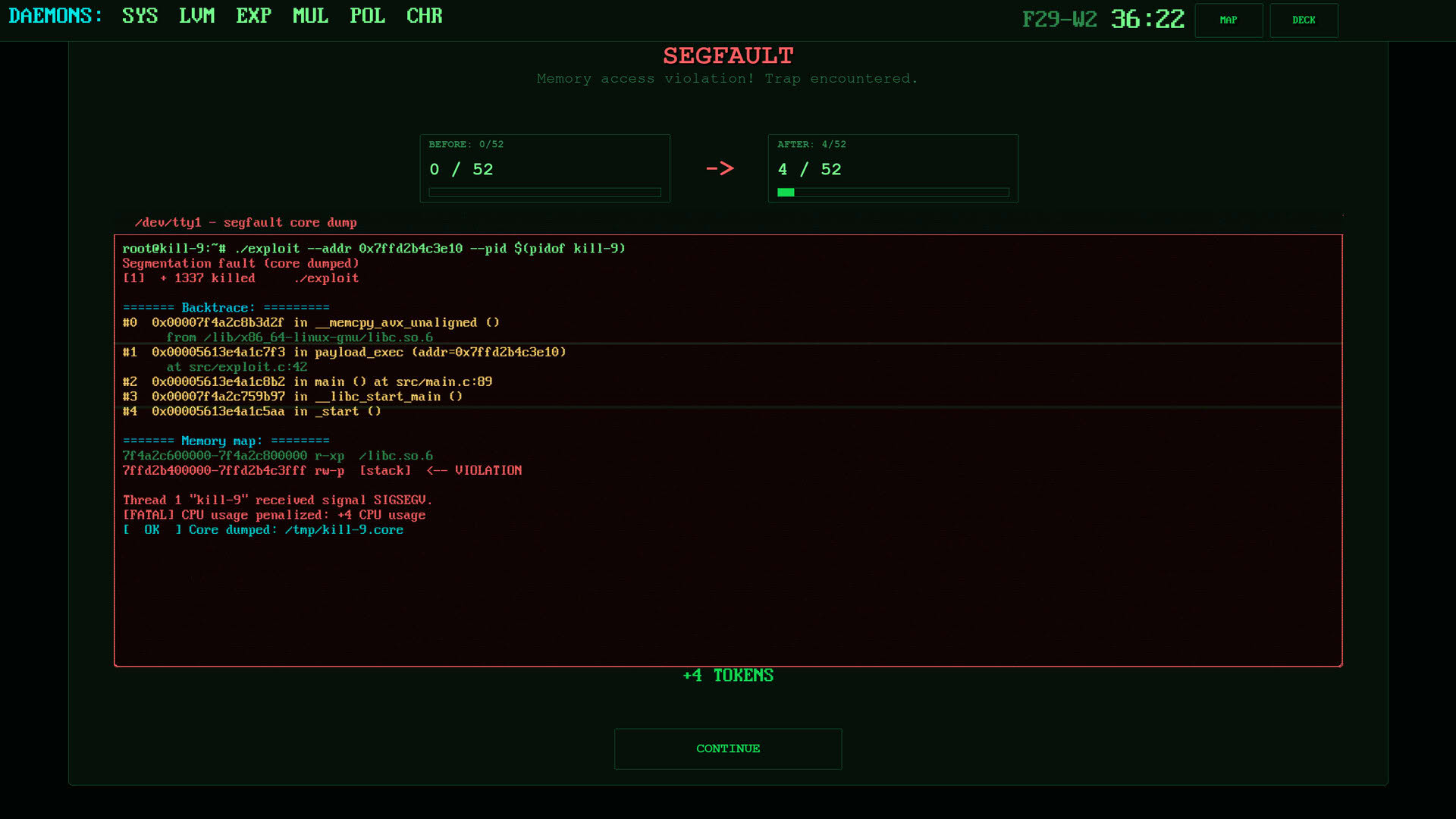The image size is (1456, 819).
Task: Click the '[1] + 1337 killed' line
Action: pos(240,278)
